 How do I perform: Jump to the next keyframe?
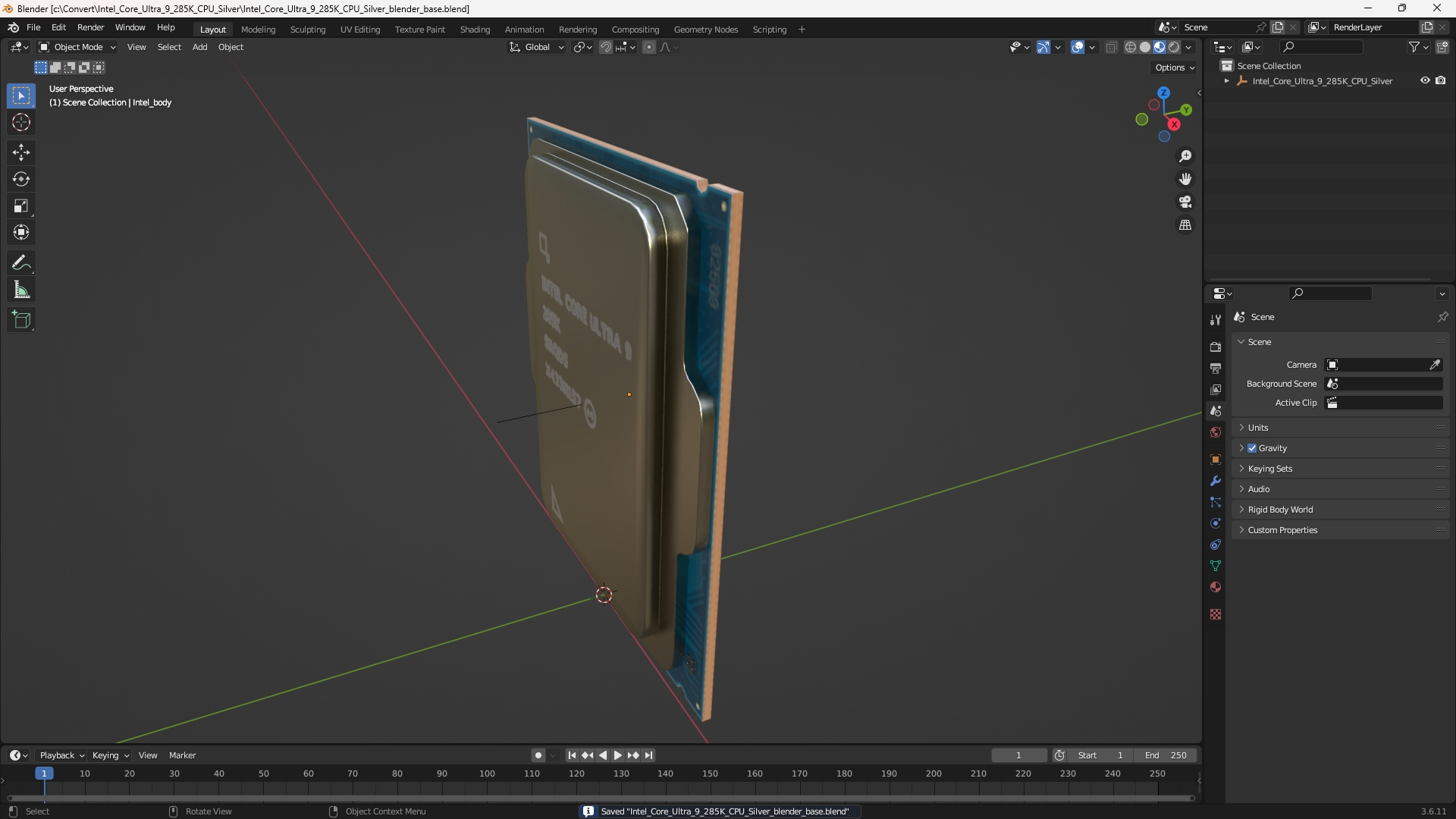point(633,755)
